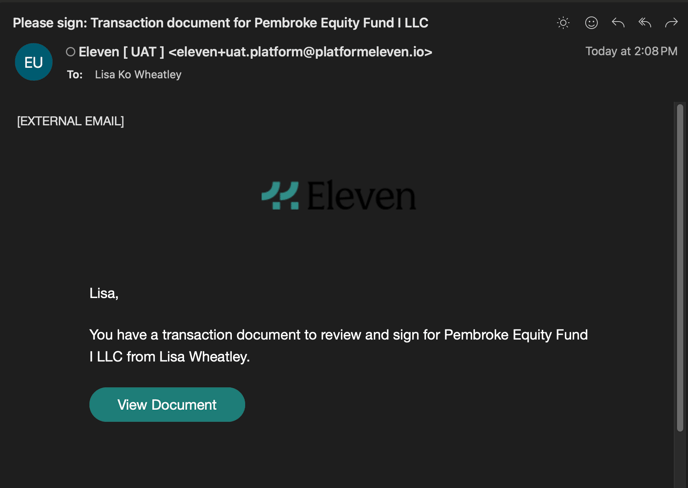Open the EU sender avatar
This screenshot has height=488, width=688.
(x=34, y=62)
